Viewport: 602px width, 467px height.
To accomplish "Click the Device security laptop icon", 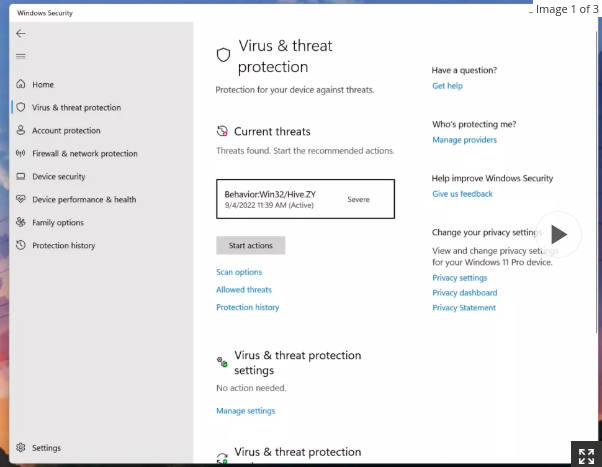I will 21,176.
